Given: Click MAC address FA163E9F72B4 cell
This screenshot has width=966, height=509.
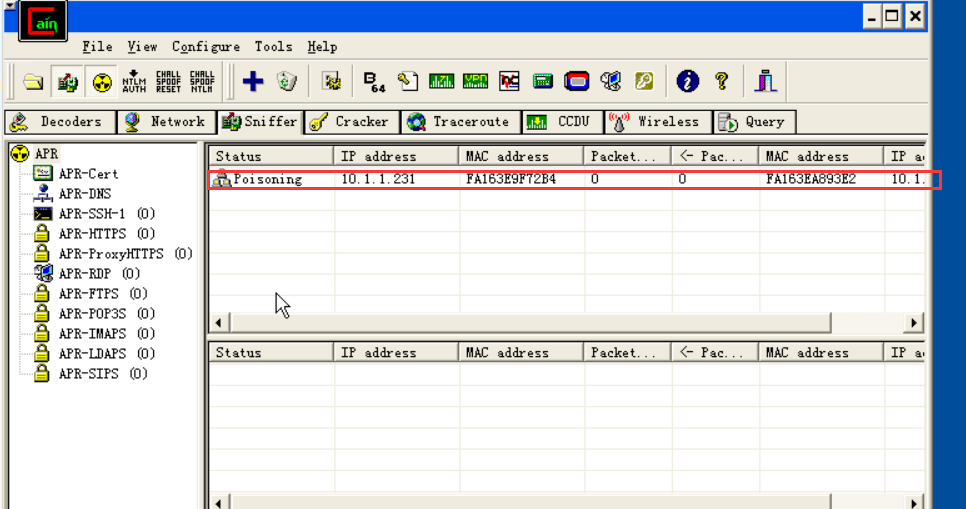Looking at the screenshot, I should click(x=511, y=179).
